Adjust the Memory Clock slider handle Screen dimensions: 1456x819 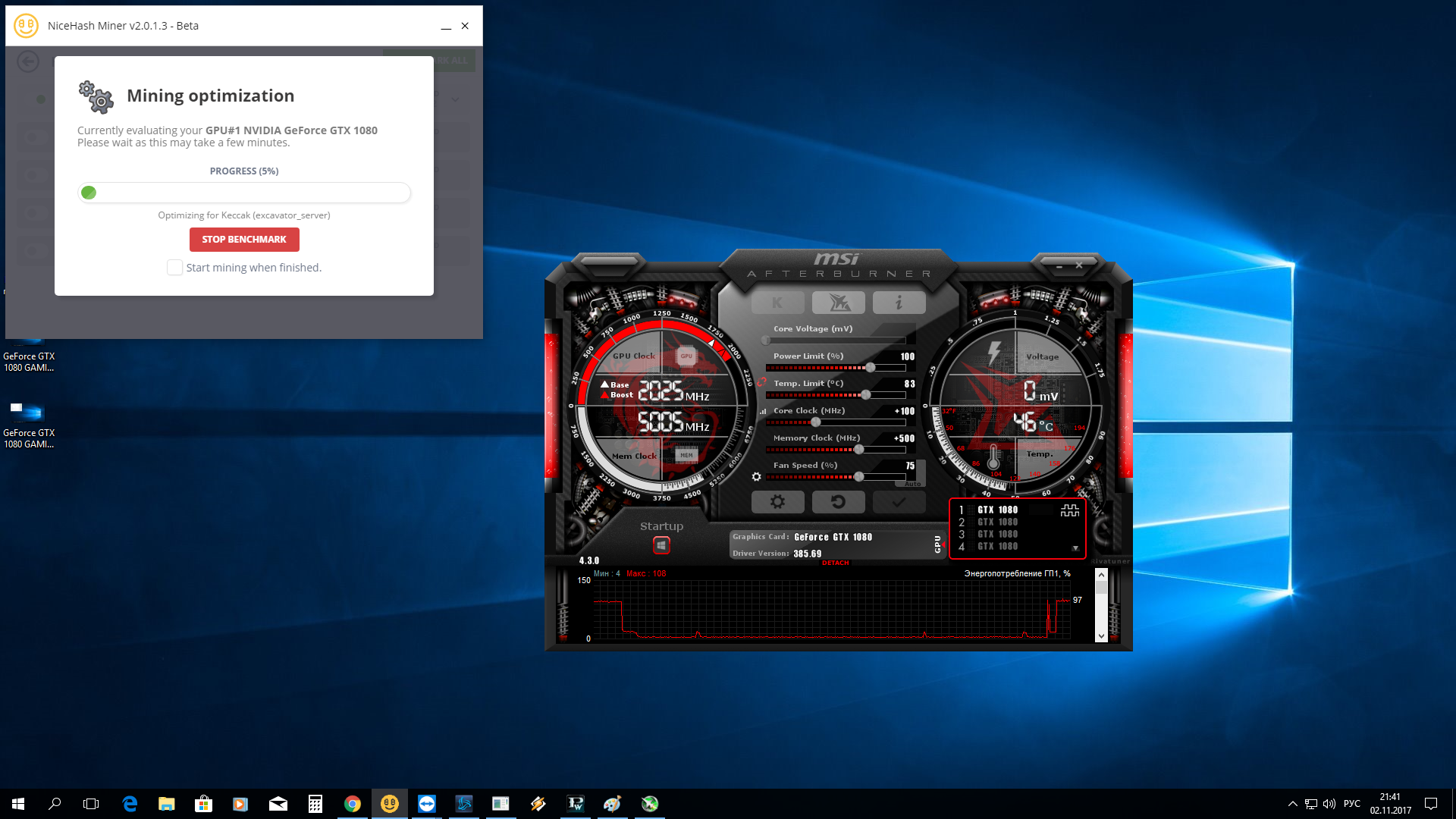tap(858, 450)
